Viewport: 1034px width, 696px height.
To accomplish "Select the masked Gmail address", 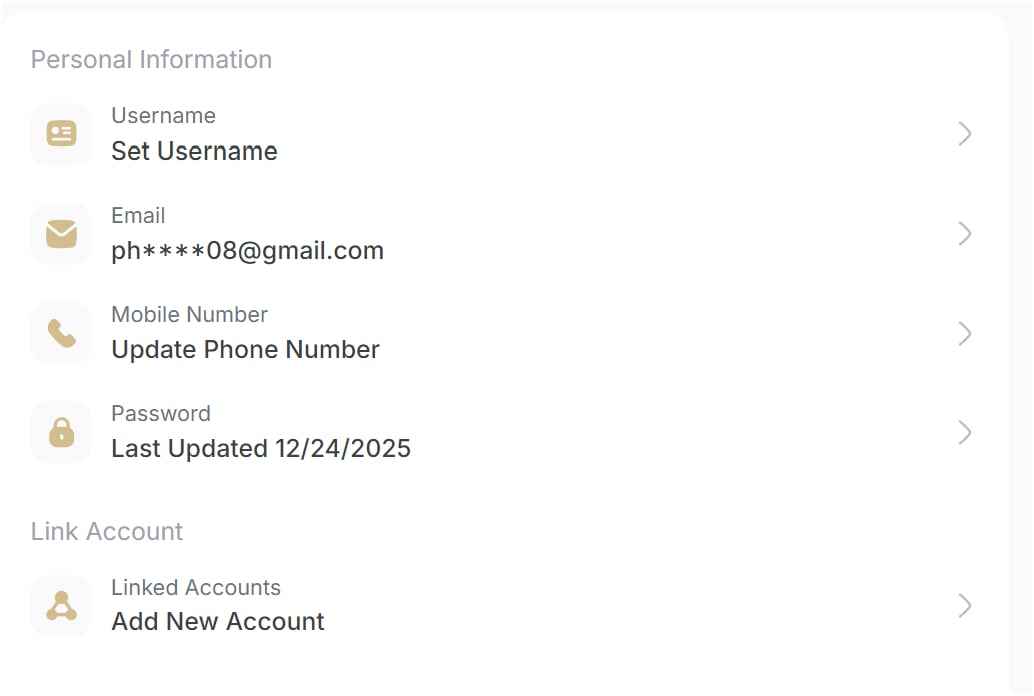I will [x=247, y=251].
